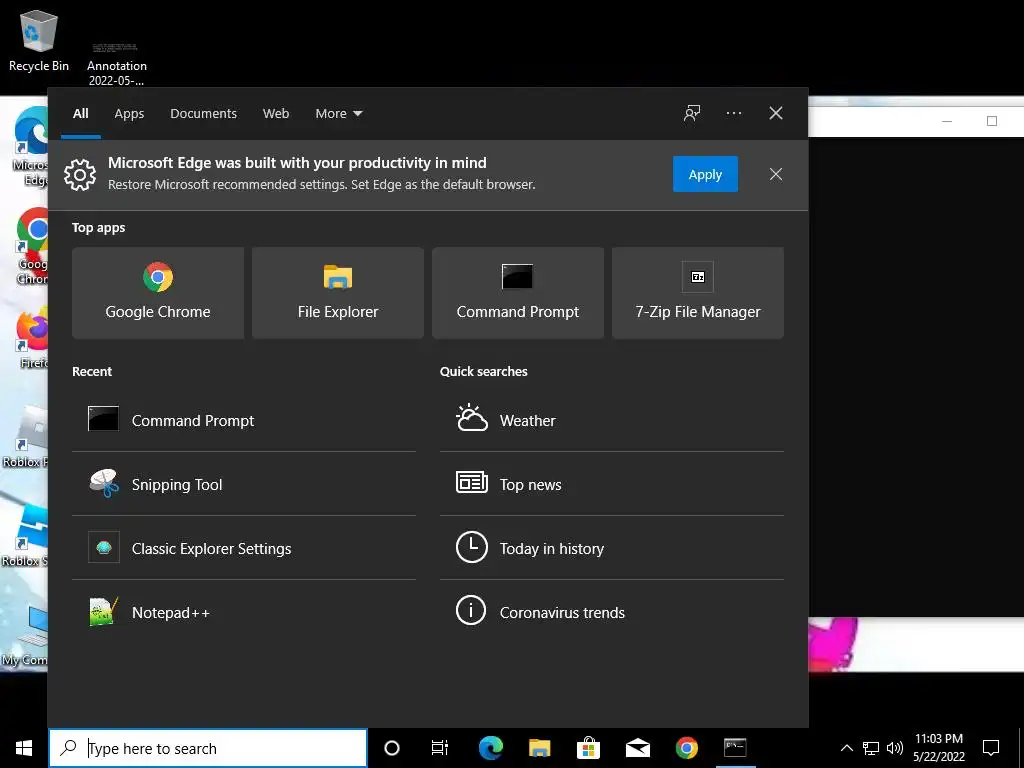1024x768 pixels.
Task: Switch to the Apps search tab
Action: point(129,114)
